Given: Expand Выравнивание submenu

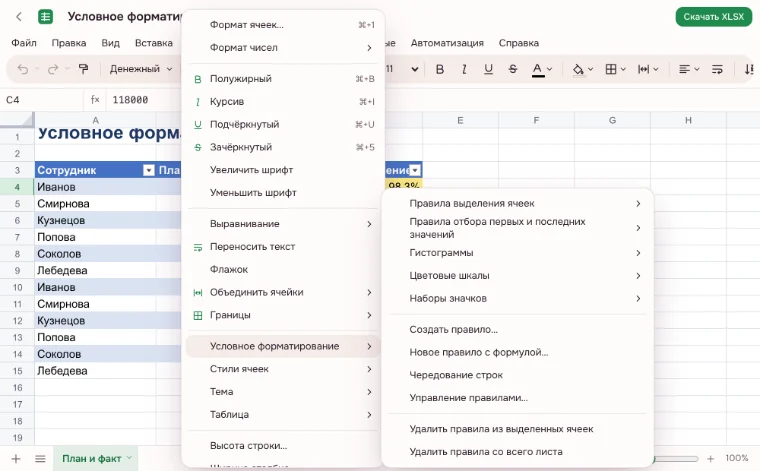Looking at the screenshot, I should click(x=283, y=223).
